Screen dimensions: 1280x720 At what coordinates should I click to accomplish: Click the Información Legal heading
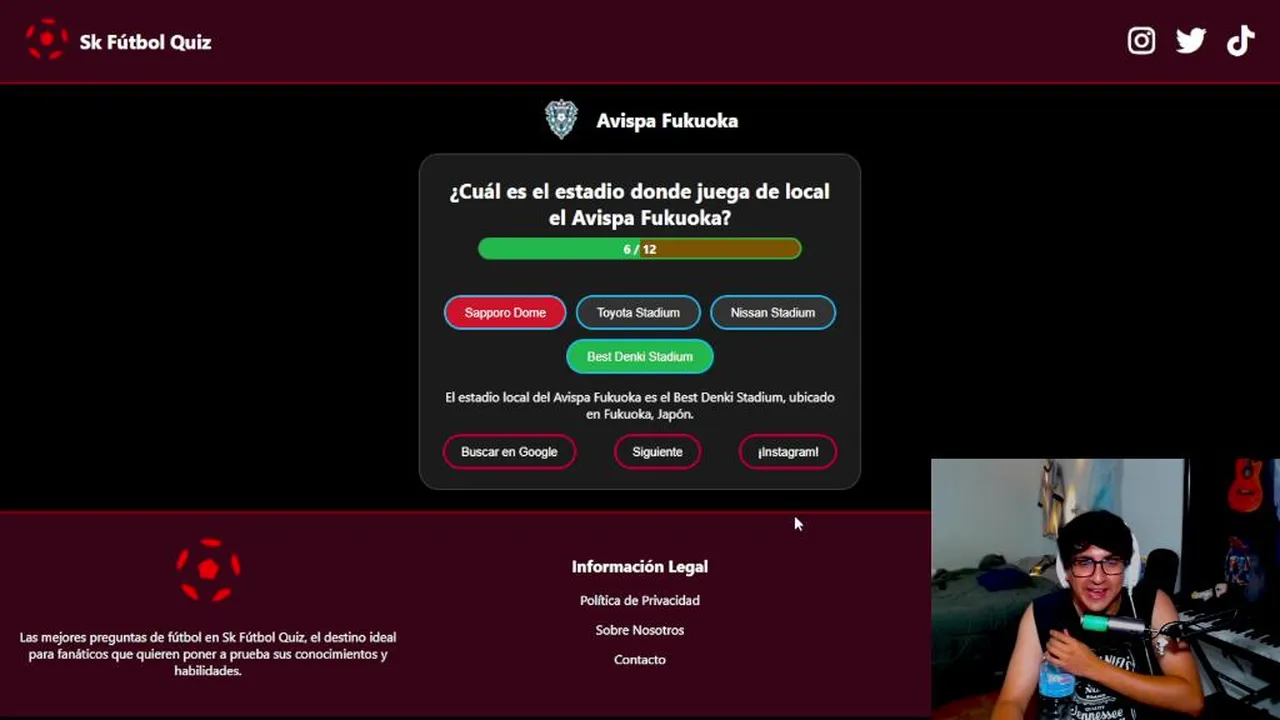(640, 567)
